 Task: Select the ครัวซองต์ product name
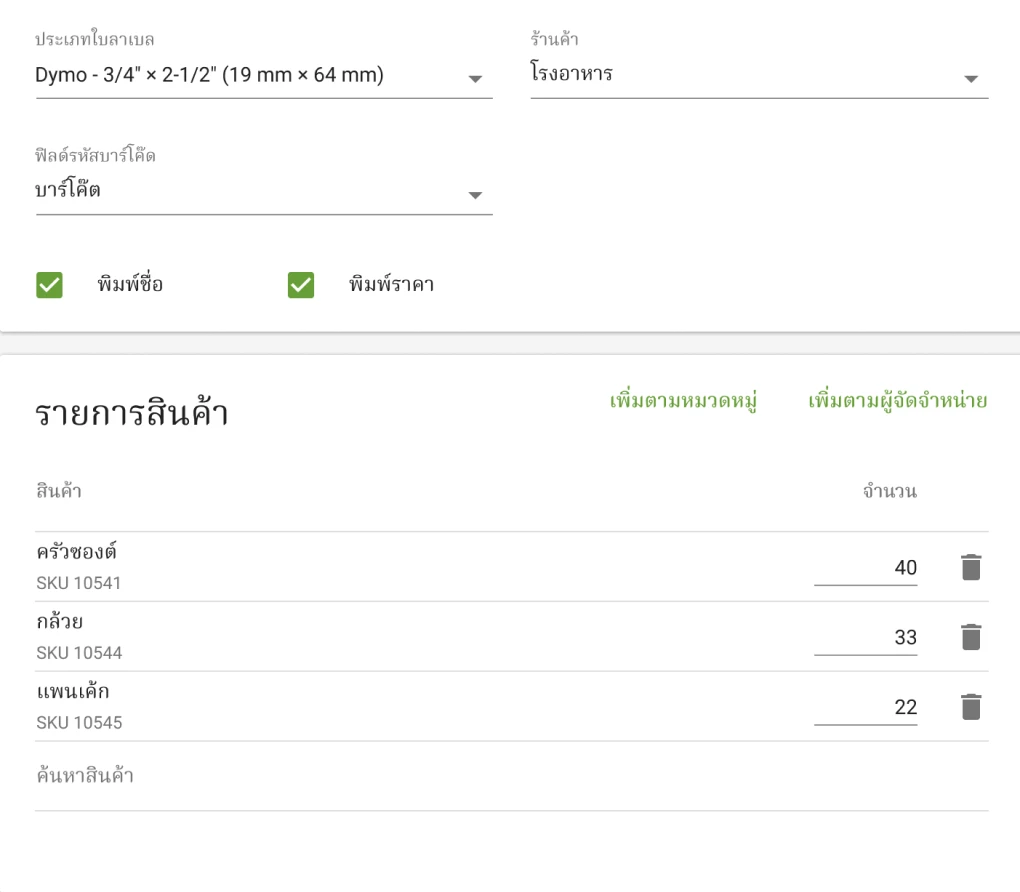tap(76, 552)
